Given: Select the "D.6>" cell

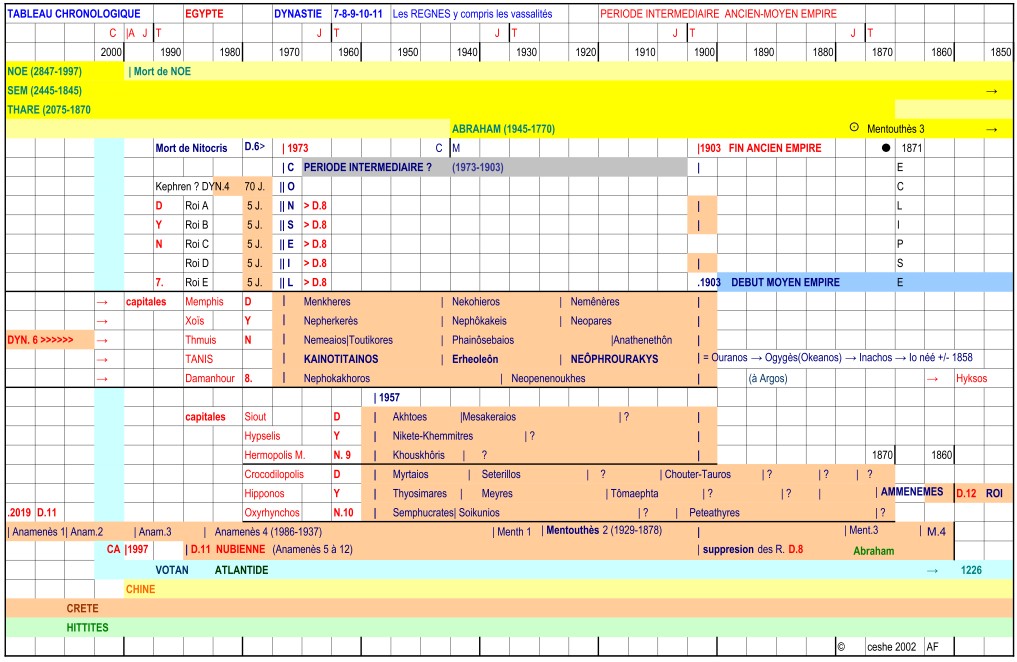Looking at the screenshot, I should pyautogui.click(x=255, y=147).
